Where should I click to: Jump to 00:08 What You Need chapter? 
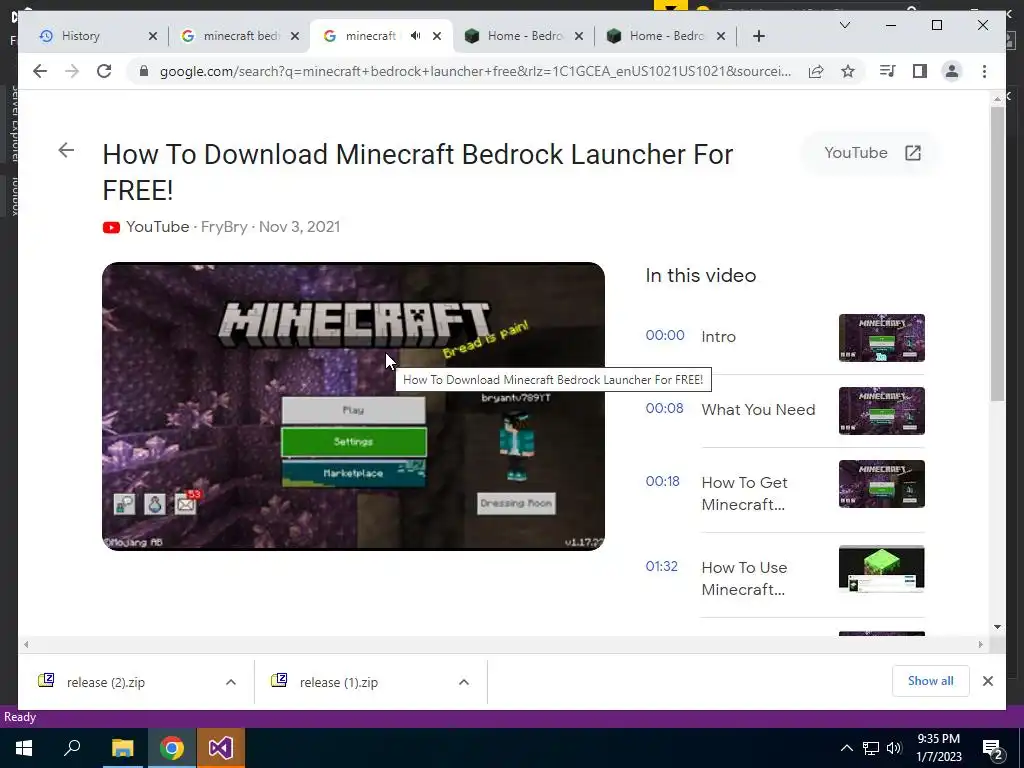(x=664, y=408)
